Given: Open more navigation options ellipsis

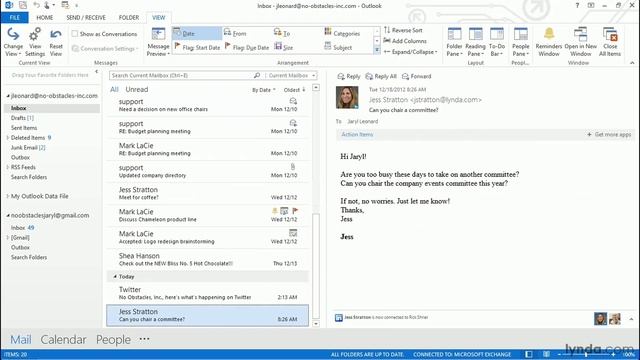Looking at the screenshot, I should [144, 339].
